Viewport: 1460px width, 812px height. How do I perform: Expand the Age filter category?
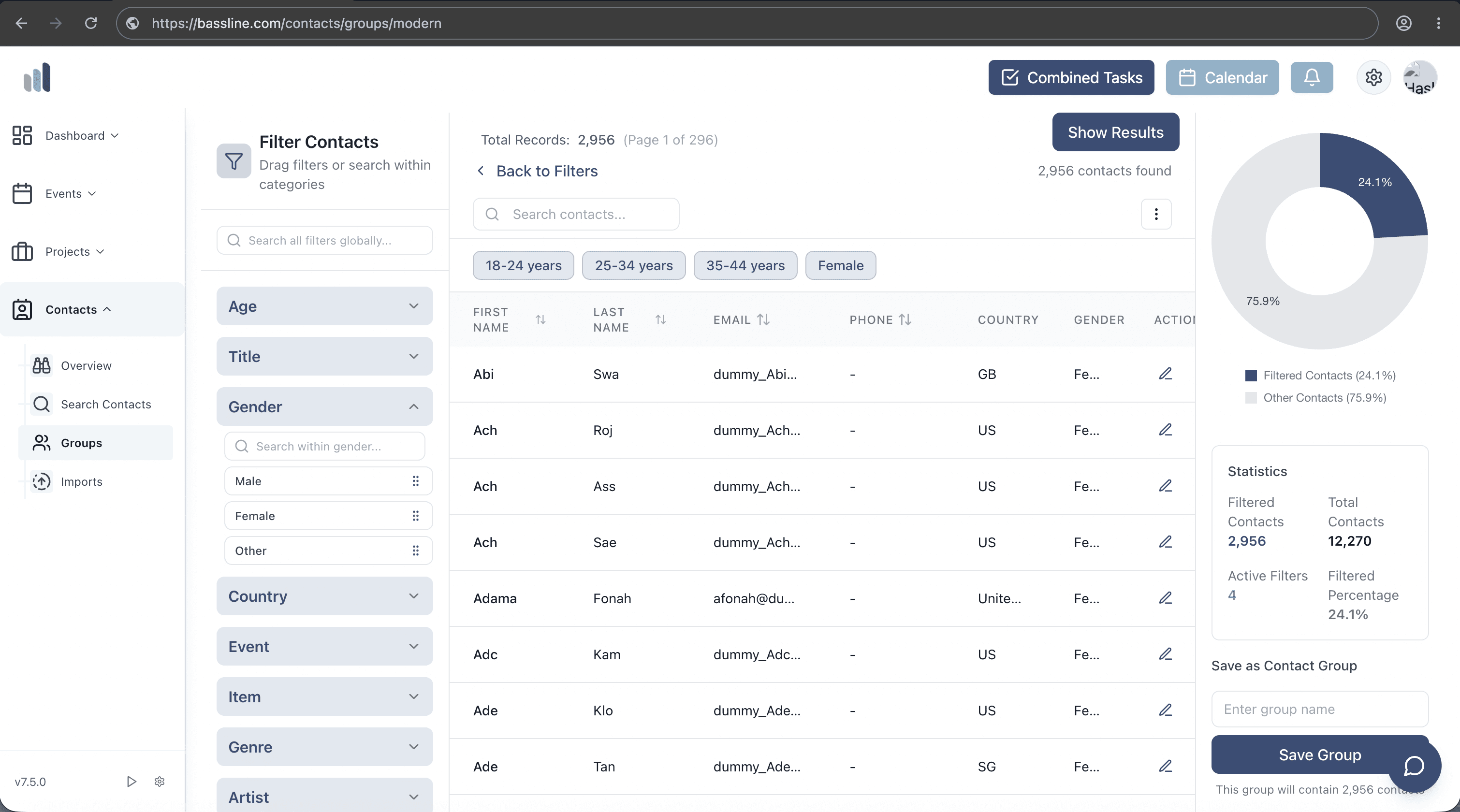pyautogui.click(x=325, y=306)
